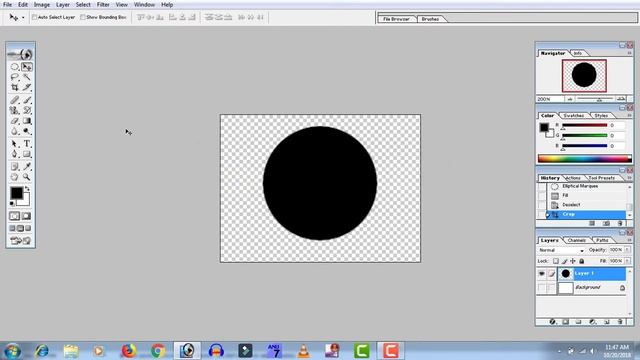
Task: Open the Image menu
Action: pyautogui.click(x=42, y=4)
